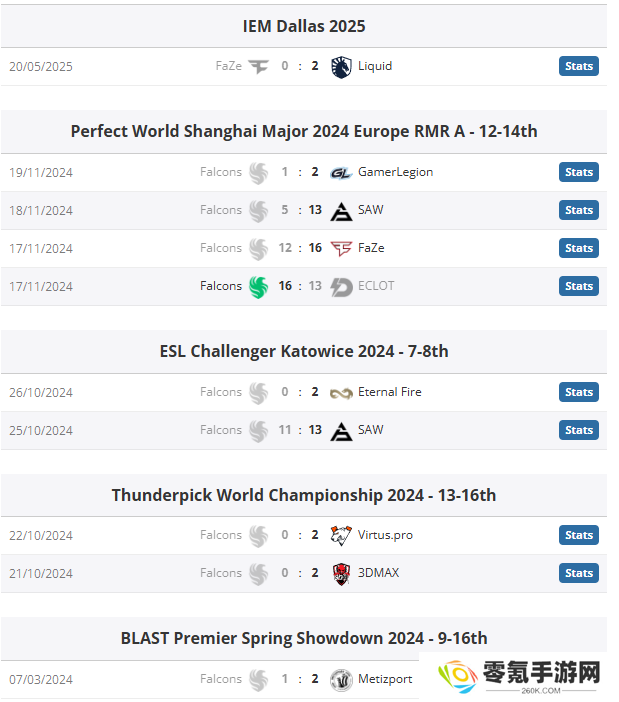The height and width of the screenshot is (702, 619).
Task: Open the IEM Dallas 2025 event heading
Action: click(304, 26)
